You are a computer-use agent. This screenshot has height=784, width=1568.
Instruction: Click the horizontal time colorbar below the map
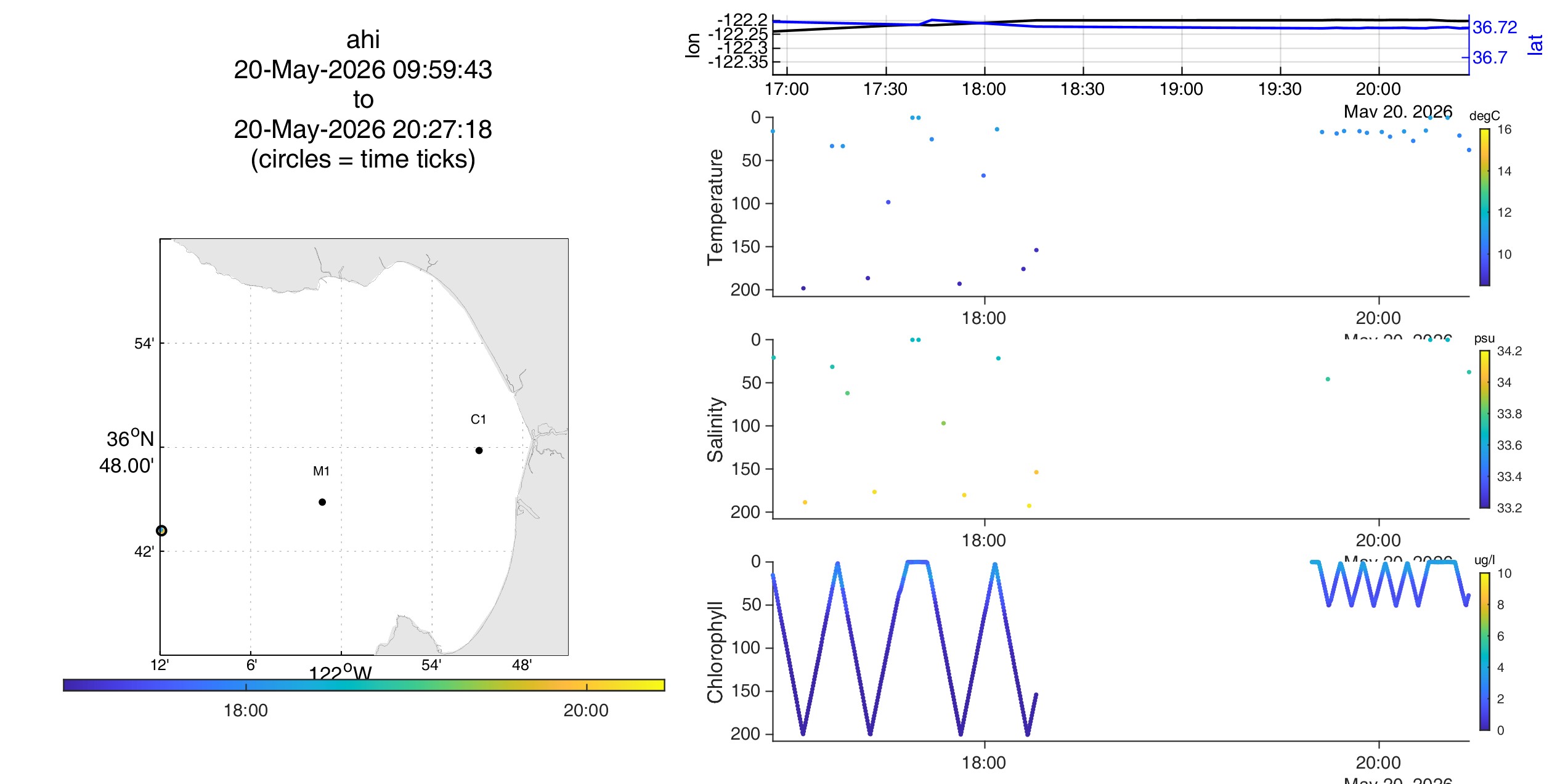pos(364,685)
